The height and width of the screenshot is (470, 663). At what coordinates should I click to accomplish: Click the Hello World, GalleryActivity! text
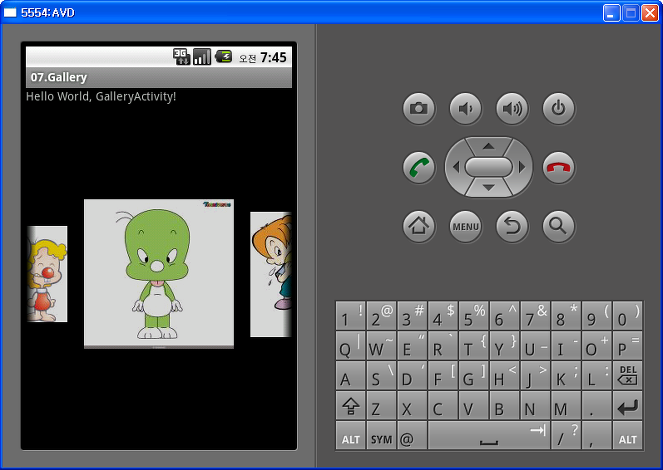[101, 96]
